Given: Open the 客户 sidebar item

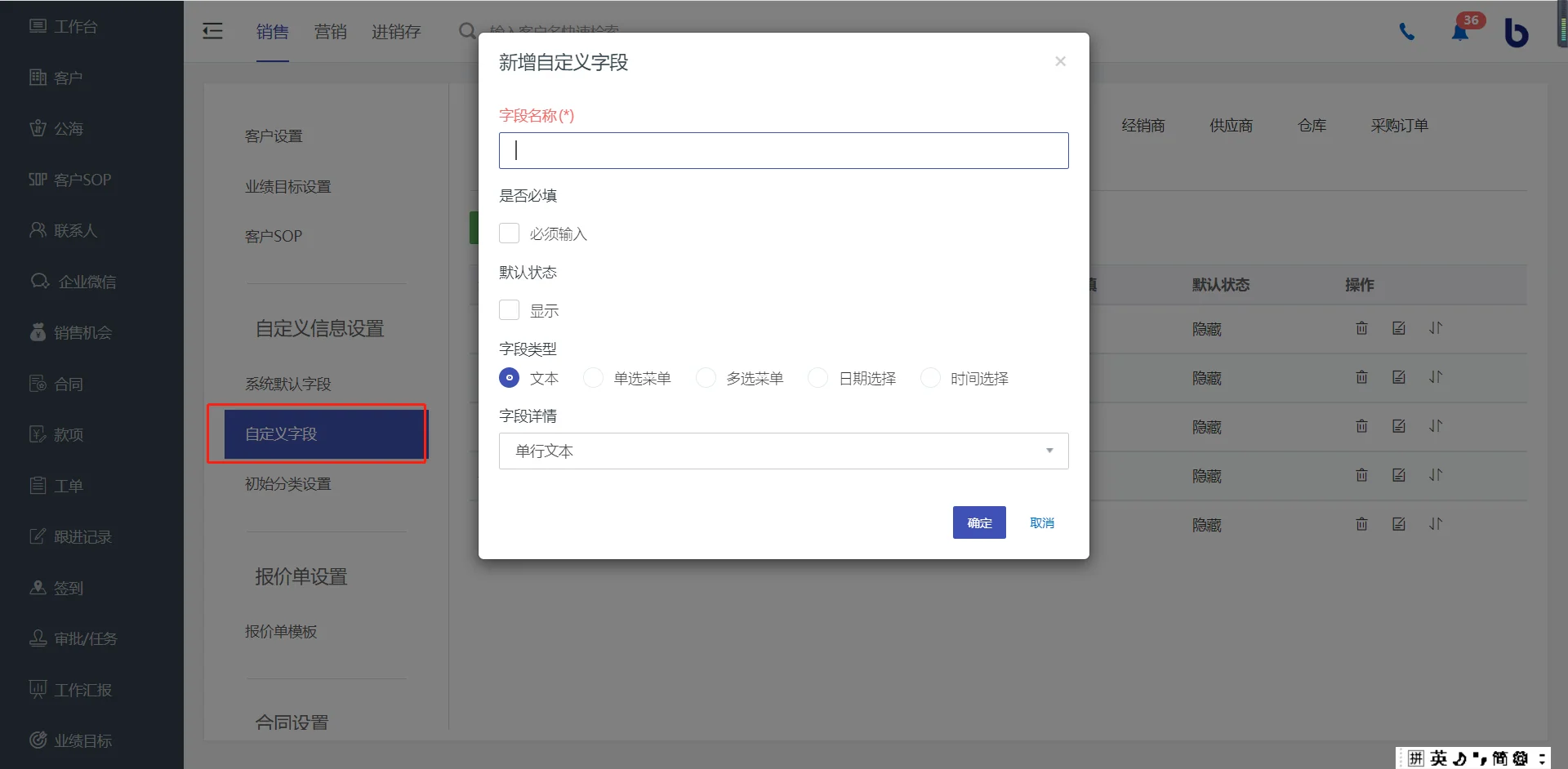Looking at the screenshot, I should tap(56, 78).
